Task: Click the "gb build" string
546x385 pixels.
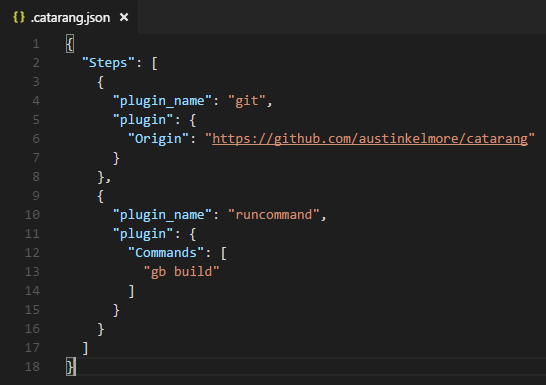Action: pyautogui.click(x=181, y=272)
